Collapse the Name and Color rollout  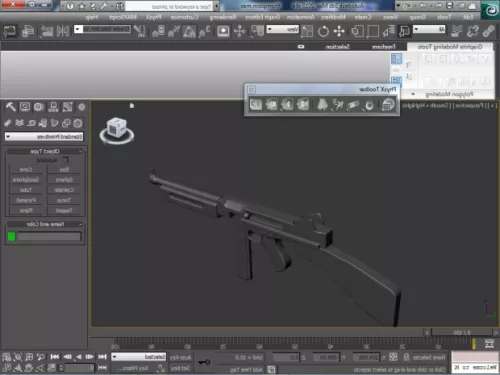pyautogui.click(x=45, y=224)
